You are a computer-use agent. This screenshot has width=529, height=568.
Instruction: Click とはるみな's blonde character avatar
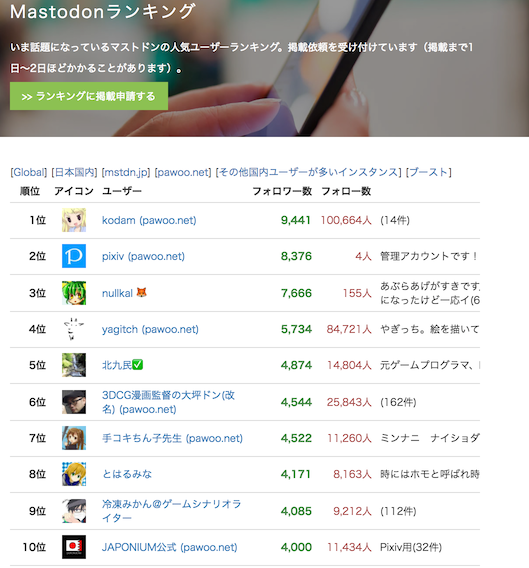[x=74, y=474]
